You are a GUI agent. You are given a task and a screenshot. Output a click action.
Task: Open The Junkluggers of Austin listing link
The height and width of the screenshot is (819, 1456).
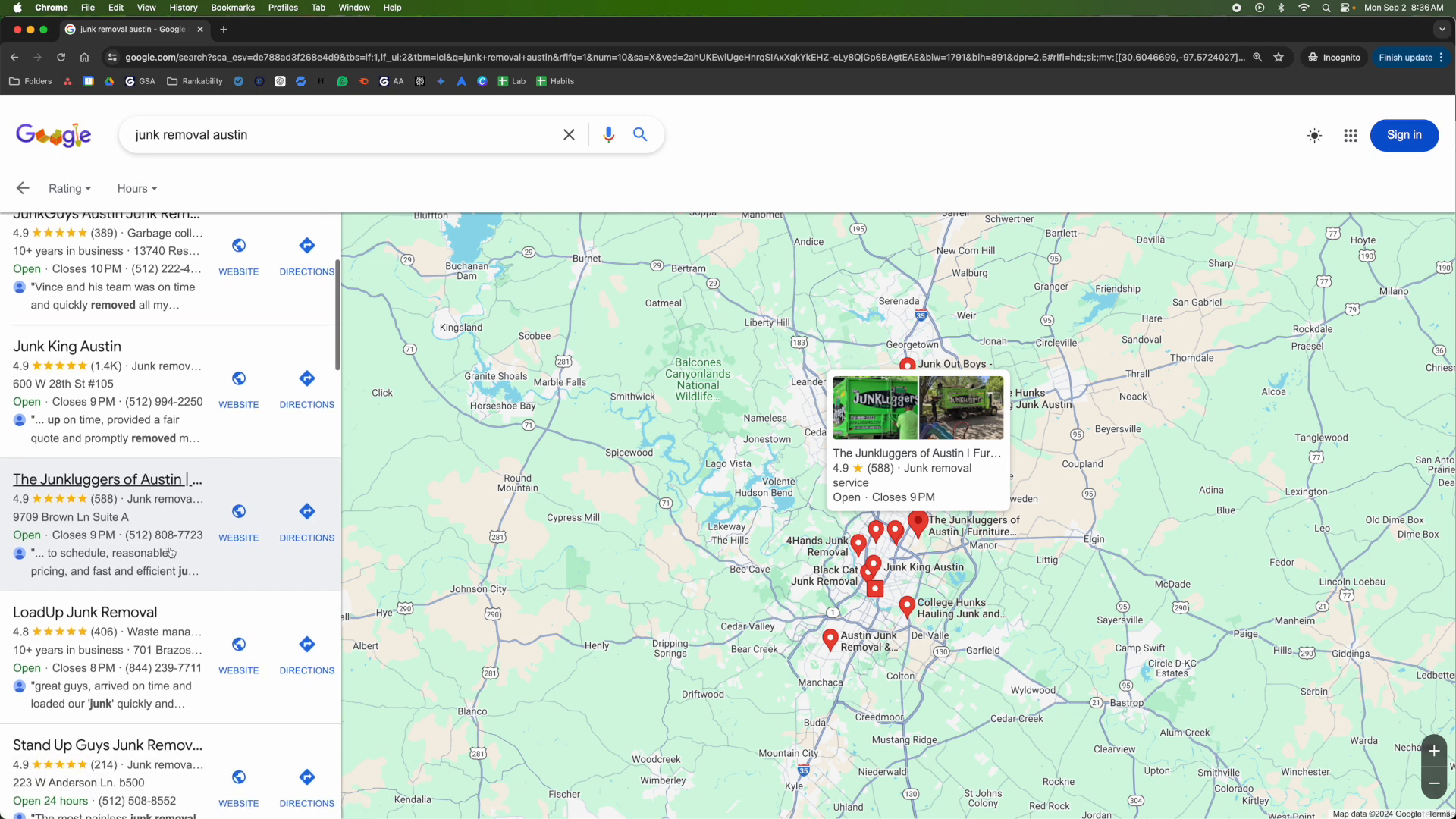[x=106, y=479]
